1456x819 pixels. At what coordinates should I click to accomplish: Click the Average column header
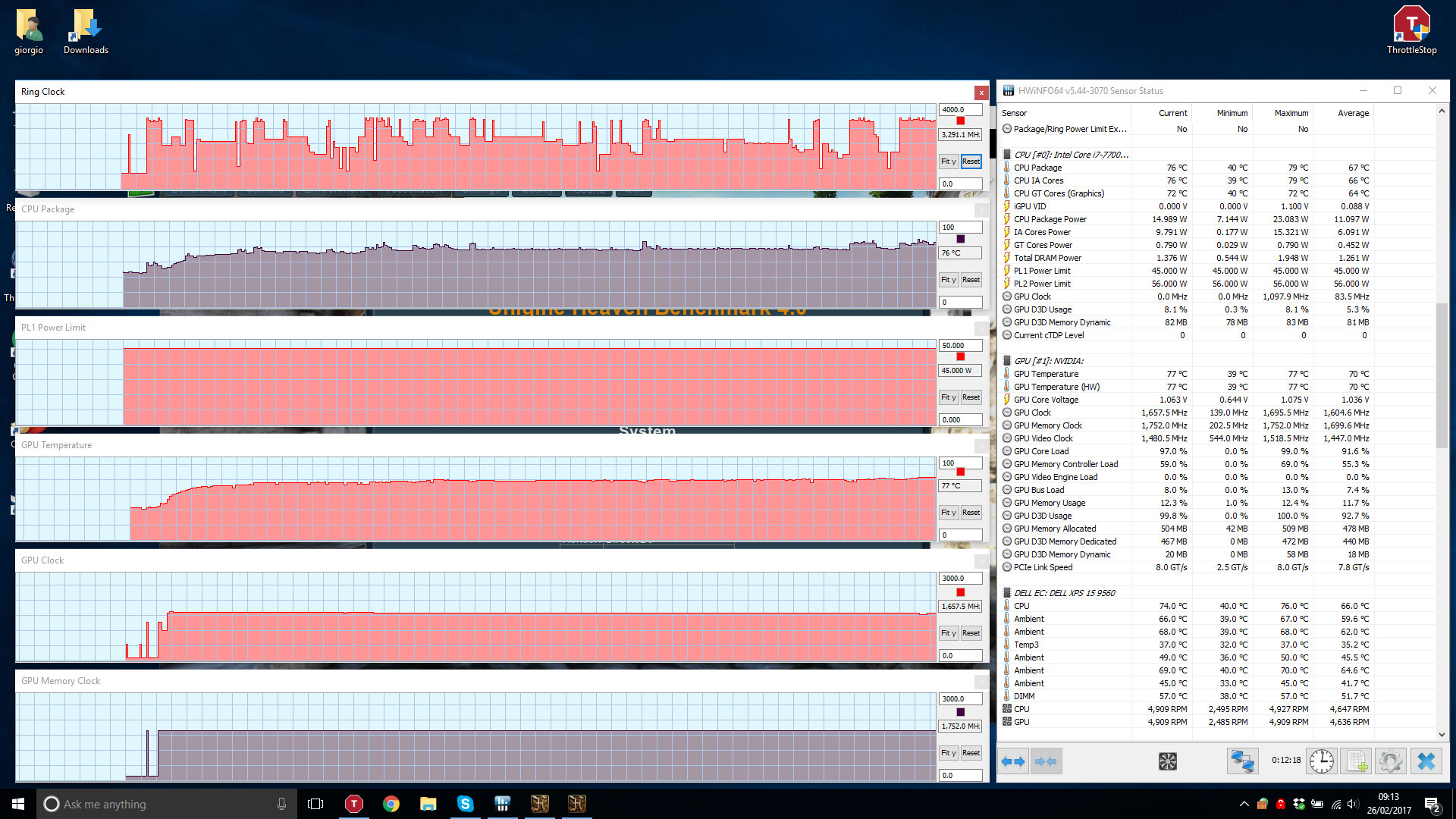coord(1342,113)
